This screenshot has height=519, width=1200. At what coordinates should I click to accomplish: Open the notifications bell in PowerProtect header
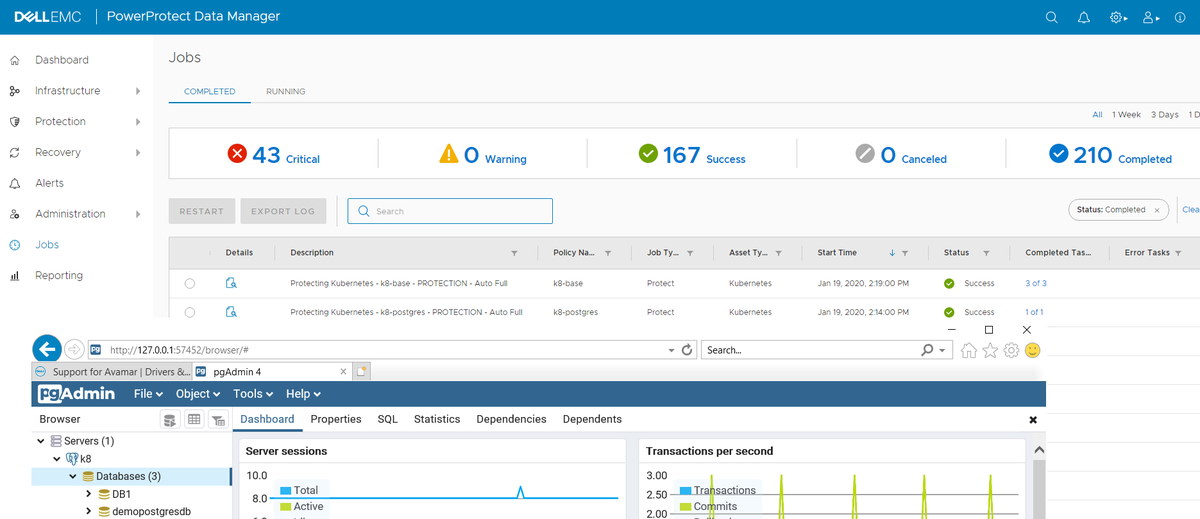point(1084,17)
